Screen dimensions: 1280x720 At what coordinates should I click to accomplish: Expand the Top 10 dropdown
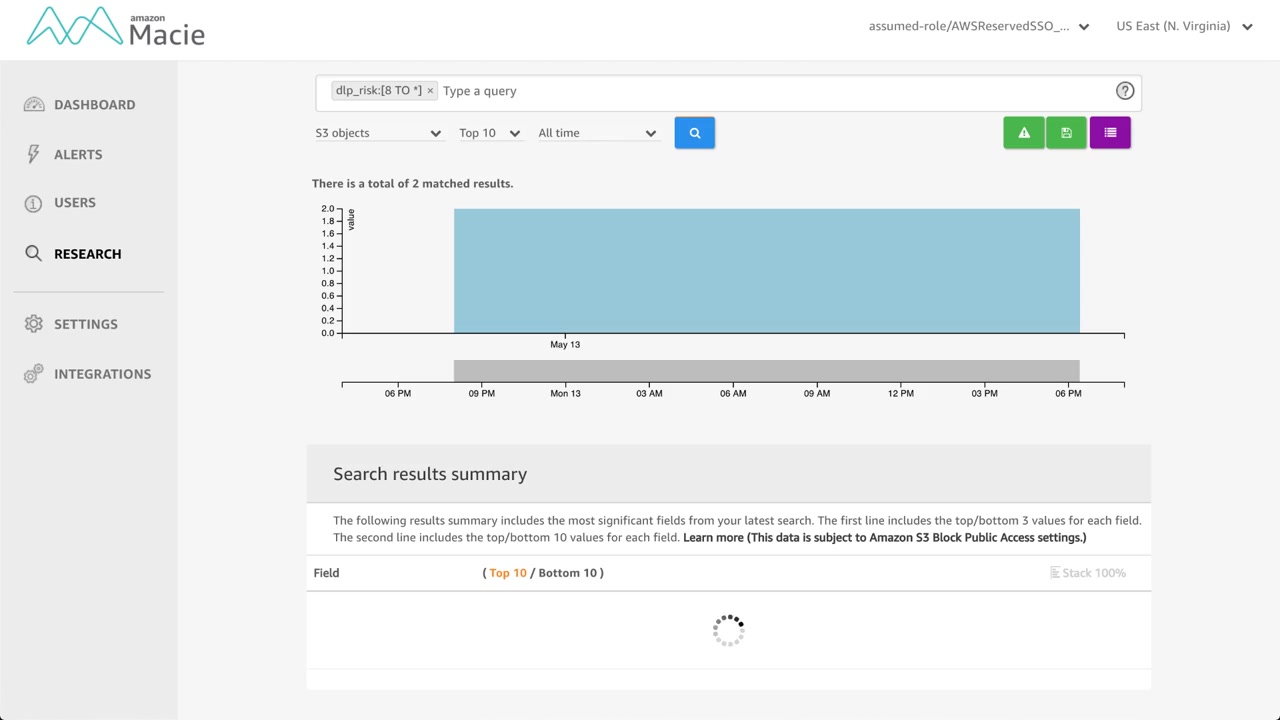489,133
